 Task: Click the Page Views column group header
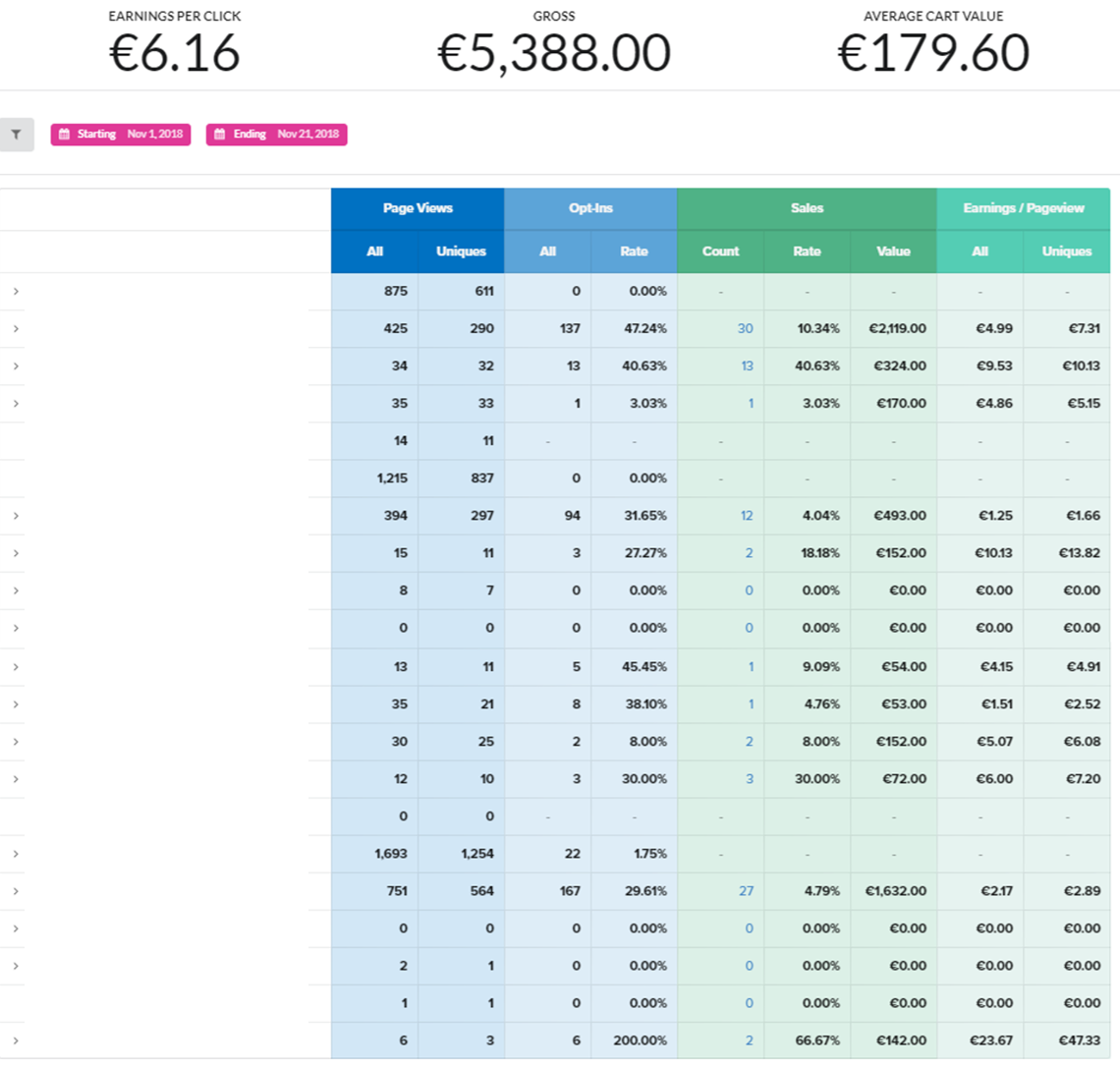click(x=418, y=208)
